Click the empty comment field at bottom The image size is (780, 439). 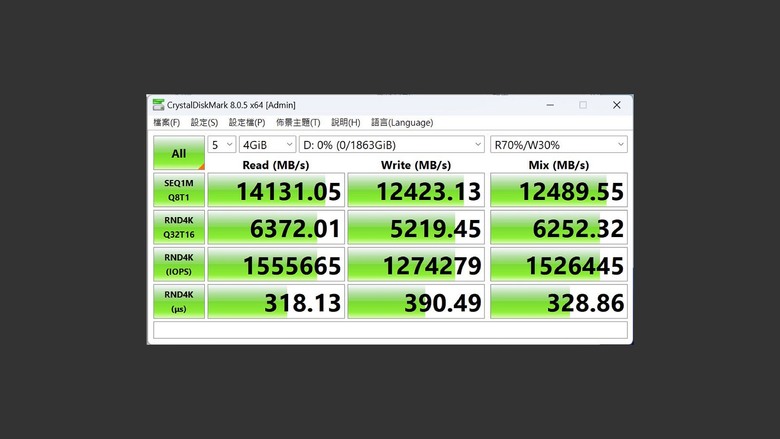click(x=390, y=330)
